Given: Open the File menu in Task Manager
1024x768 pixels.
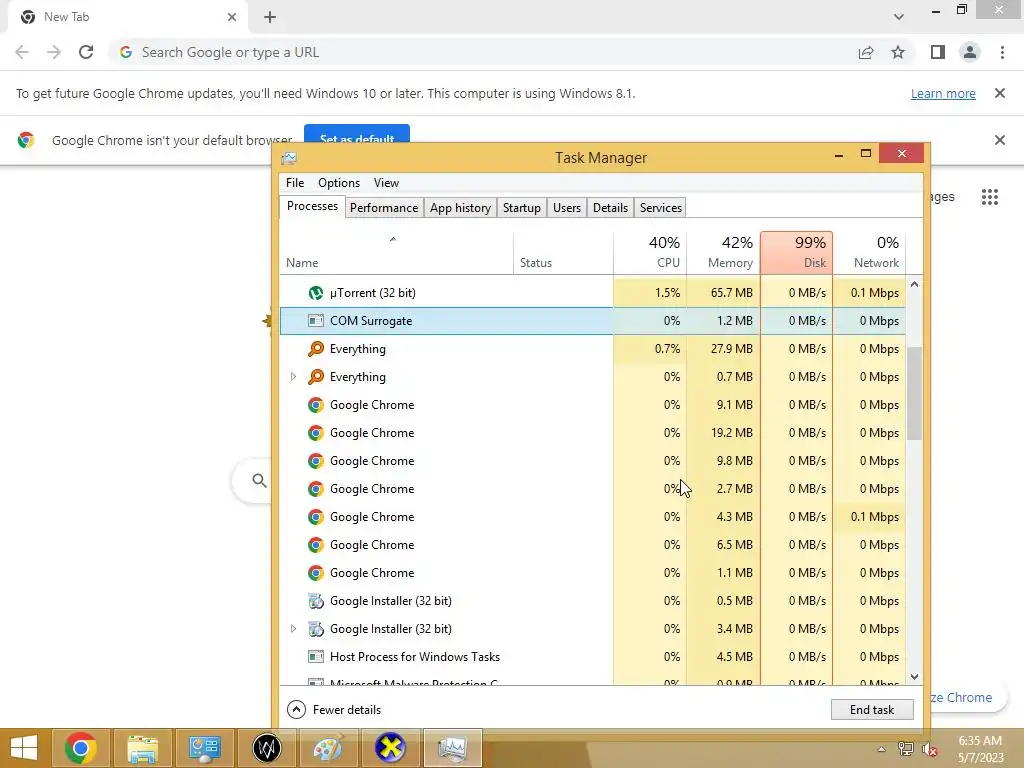Looking at the screenshot, I should coord(295,183).
